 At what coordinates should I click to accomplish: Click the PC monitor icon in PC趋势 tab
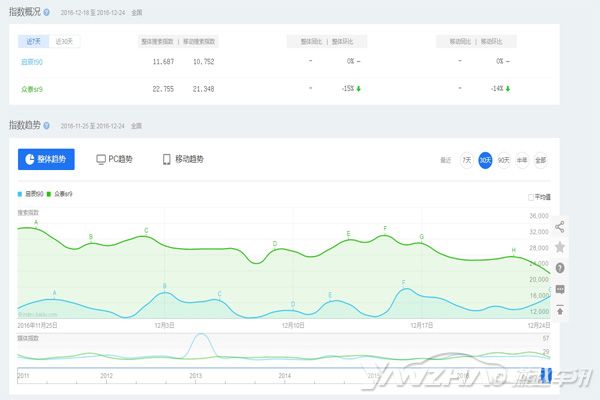point(101,159)
